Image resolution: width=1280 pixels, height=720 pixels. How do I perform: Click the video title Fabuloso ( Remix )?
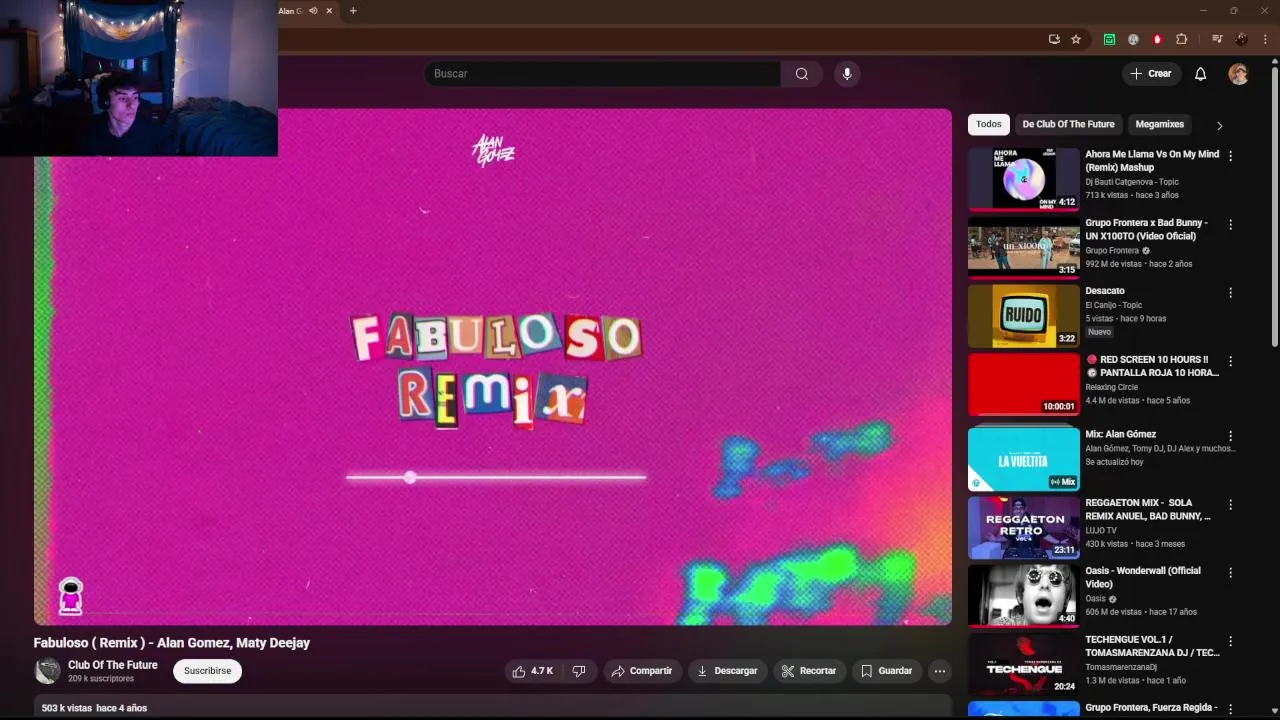(172, 643)
